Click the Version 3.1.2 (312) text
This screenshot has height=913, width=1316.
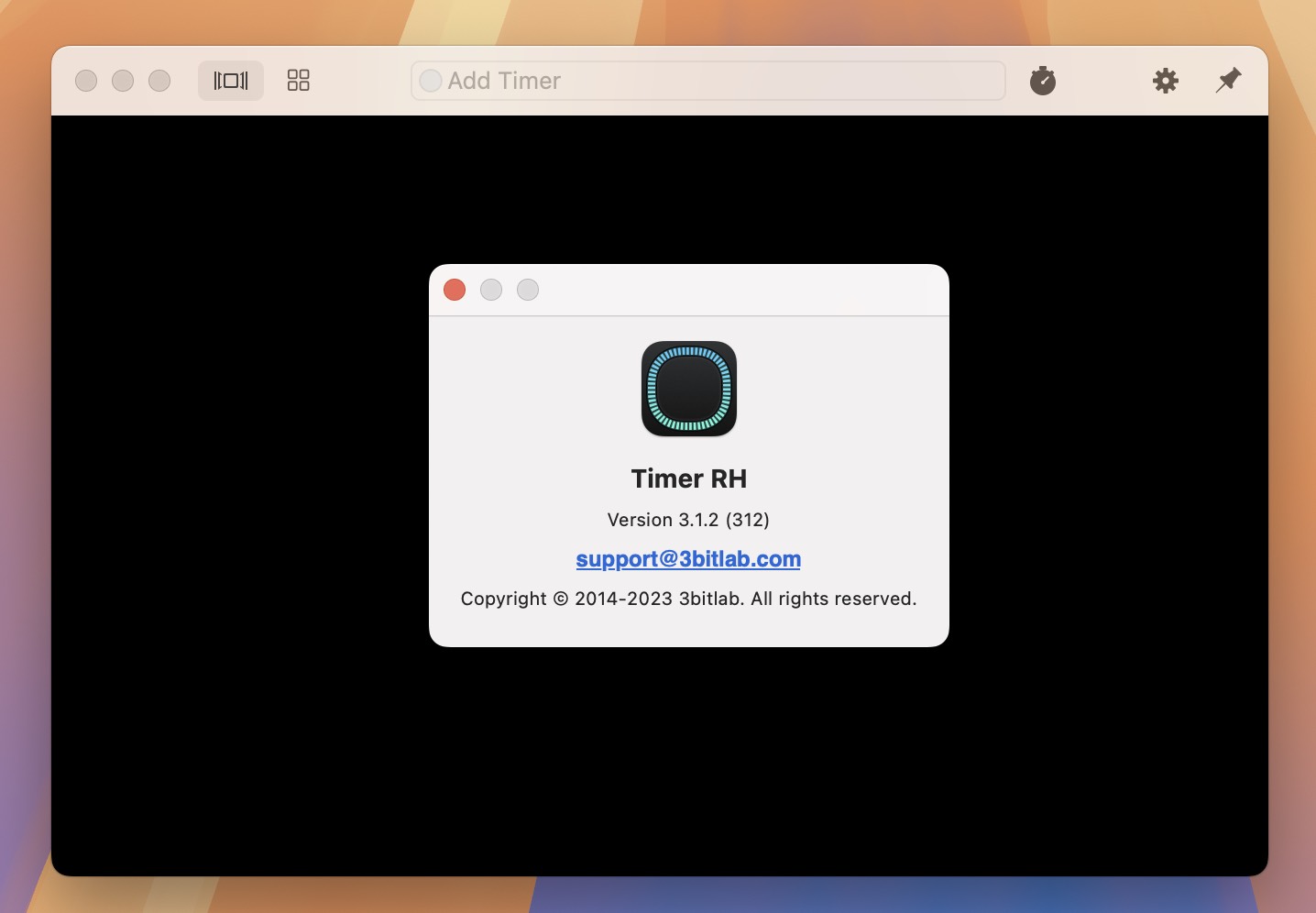pos(688,520)
